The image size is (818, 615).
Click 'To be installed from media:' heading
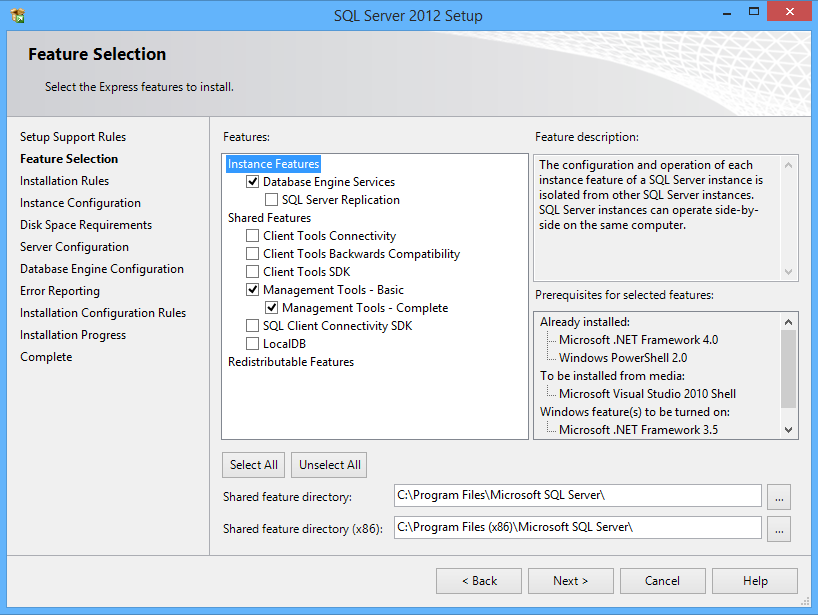pos(612,376)
